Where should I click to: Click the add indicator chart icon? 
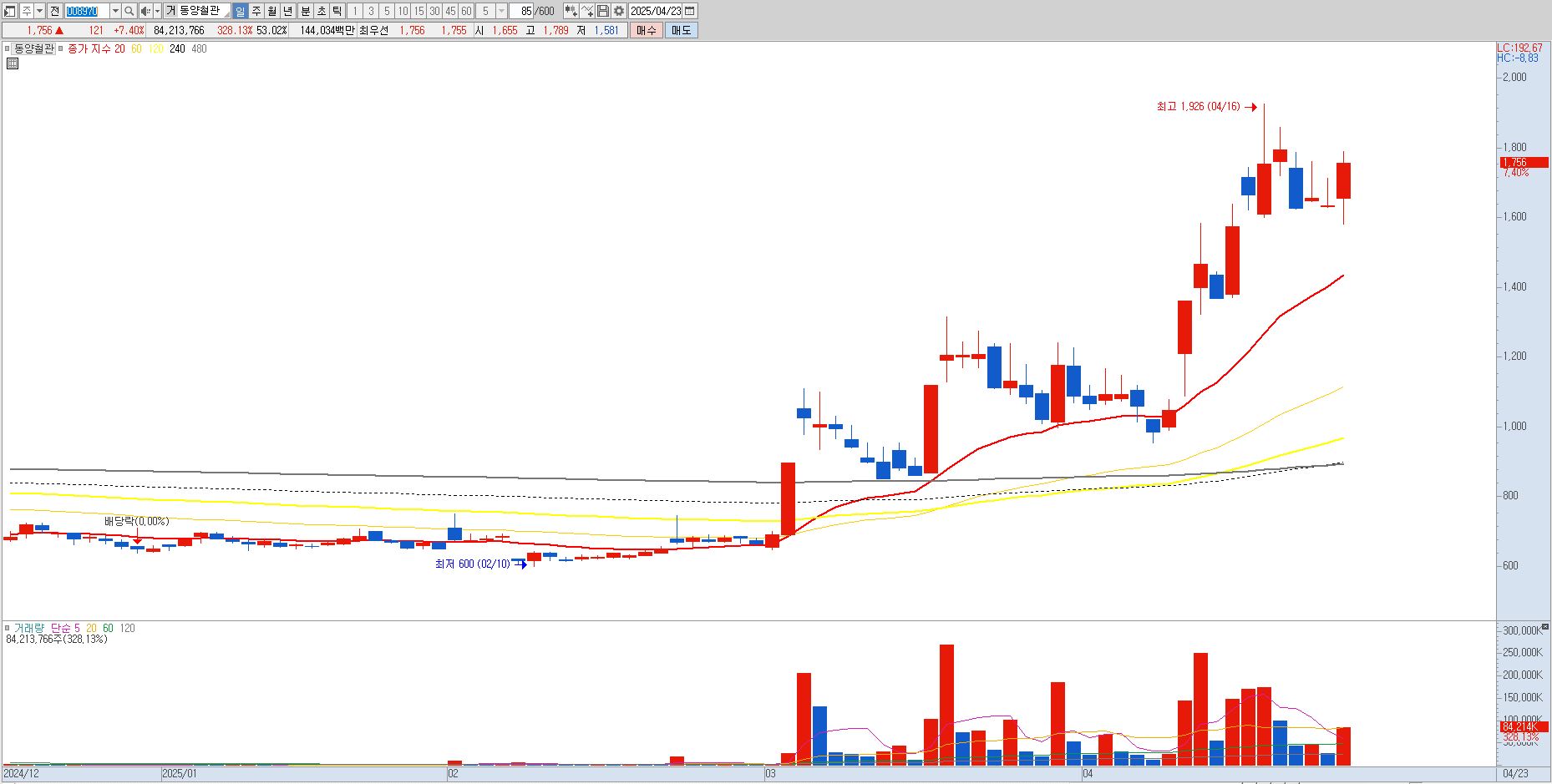(571, 11)
